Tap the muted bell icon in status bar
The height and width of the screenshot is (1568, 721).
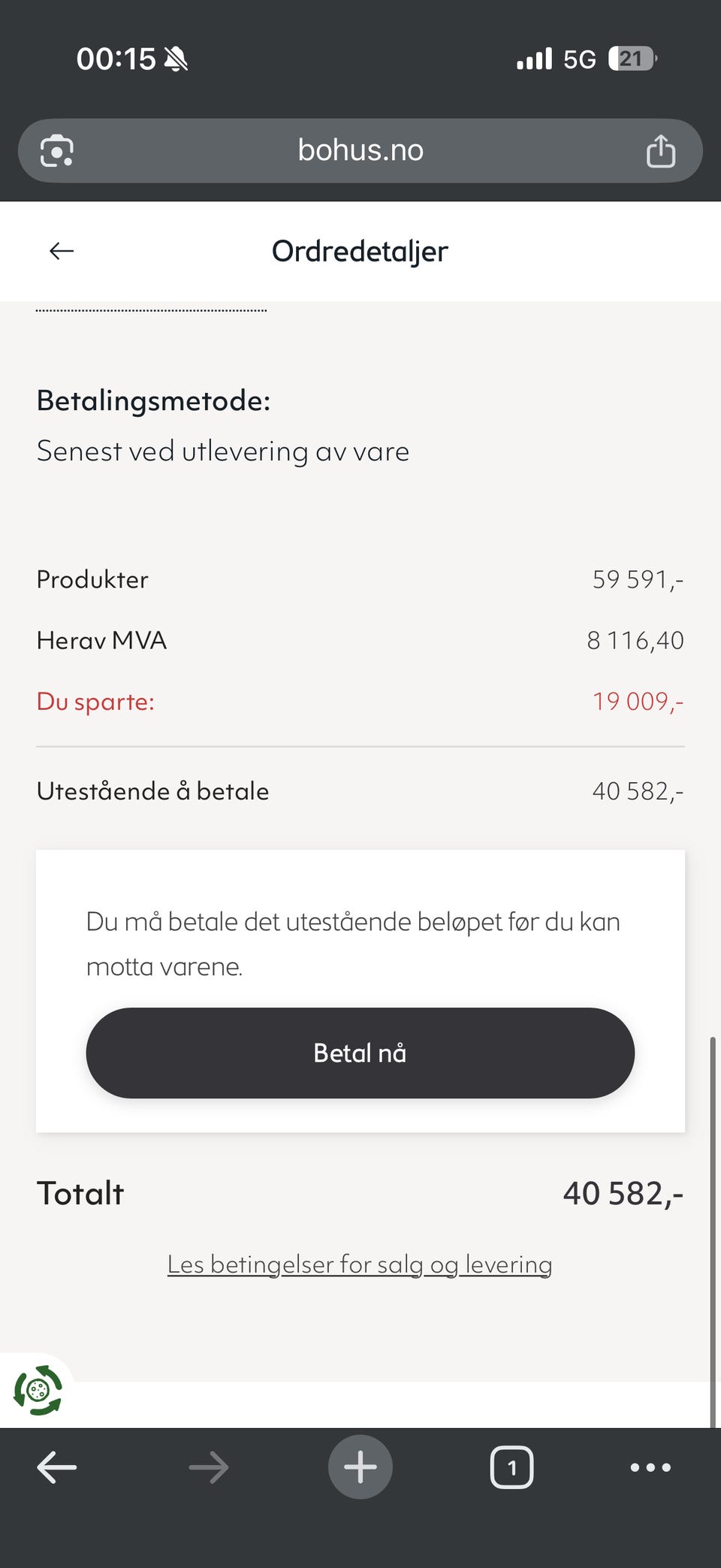click(x=176, y=59)
